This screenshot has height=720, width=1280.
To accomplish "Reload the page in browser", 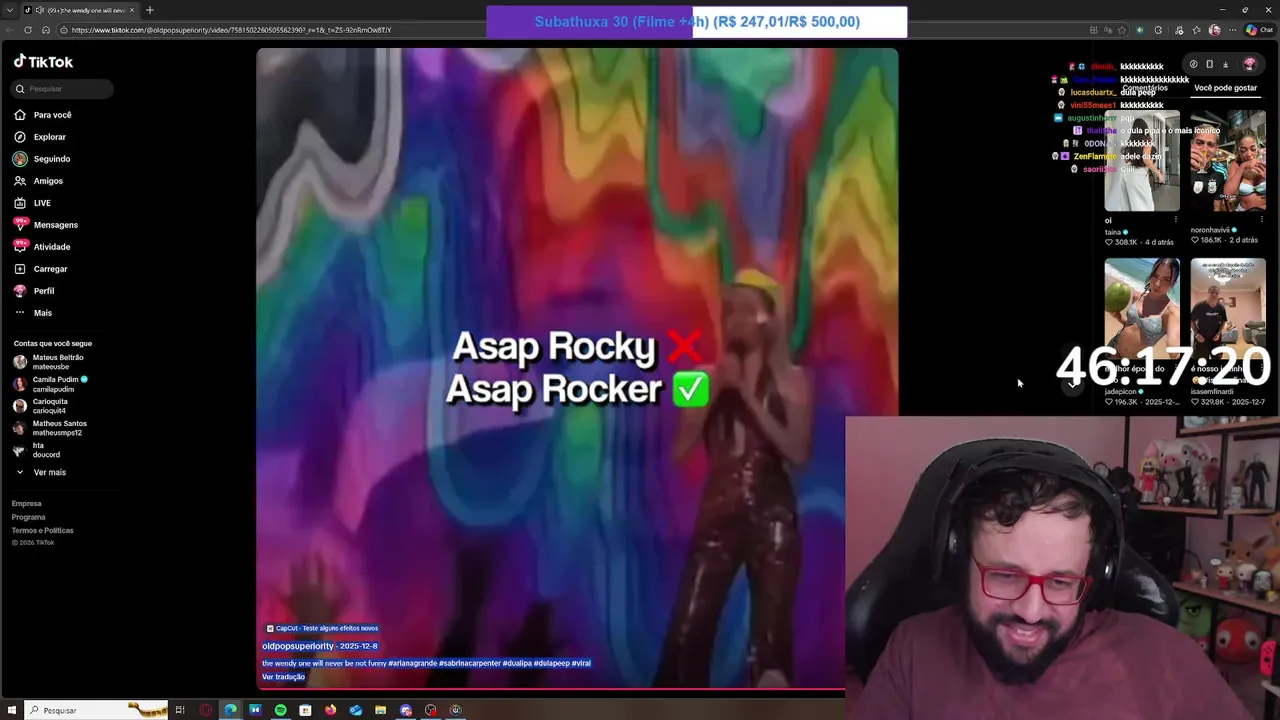I will pyautogui.click(x=28, y=30).
